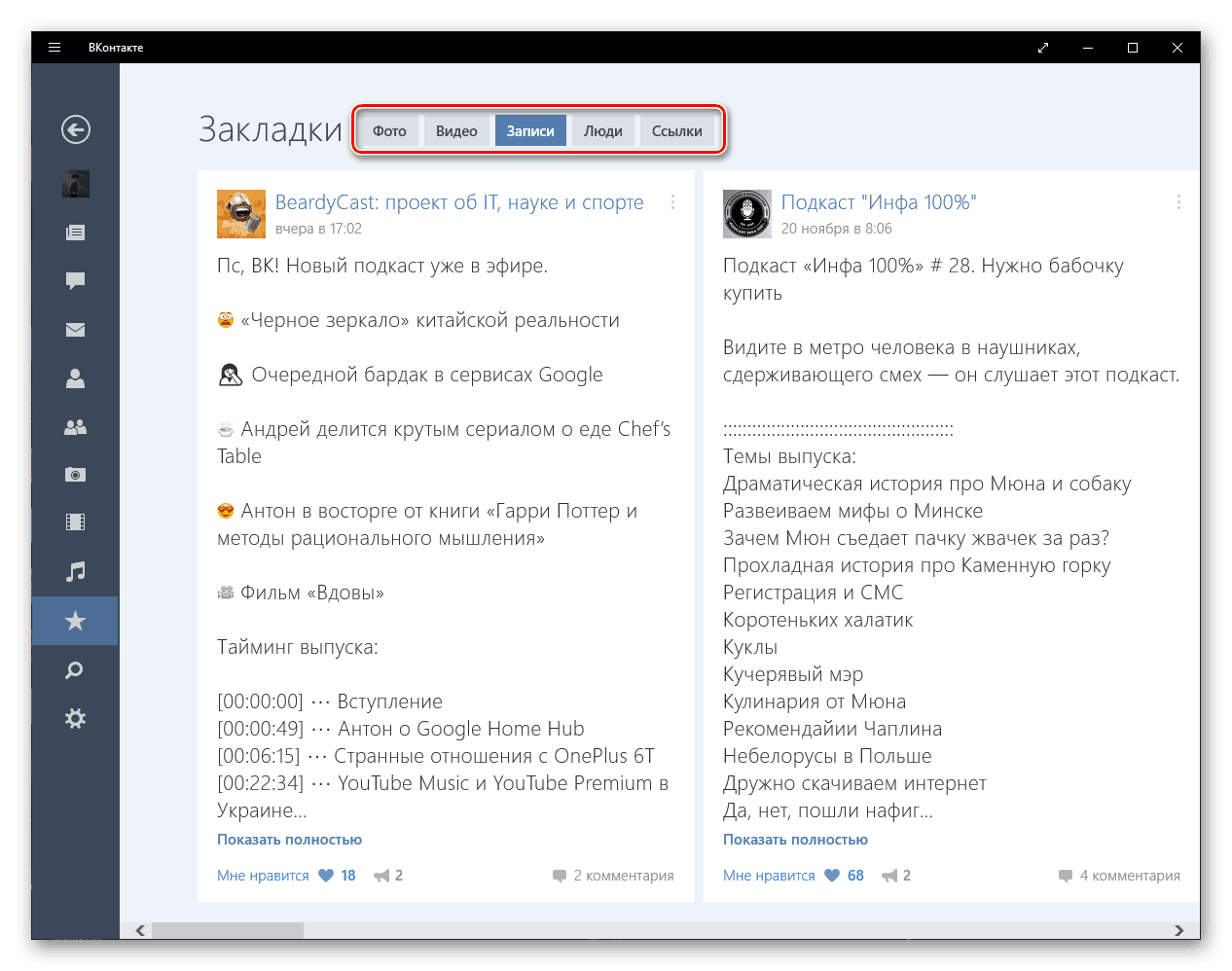Viewport: 1232px width, 971px height.
Task: Open groups icon in sidebar
Action: click(75, 427)
